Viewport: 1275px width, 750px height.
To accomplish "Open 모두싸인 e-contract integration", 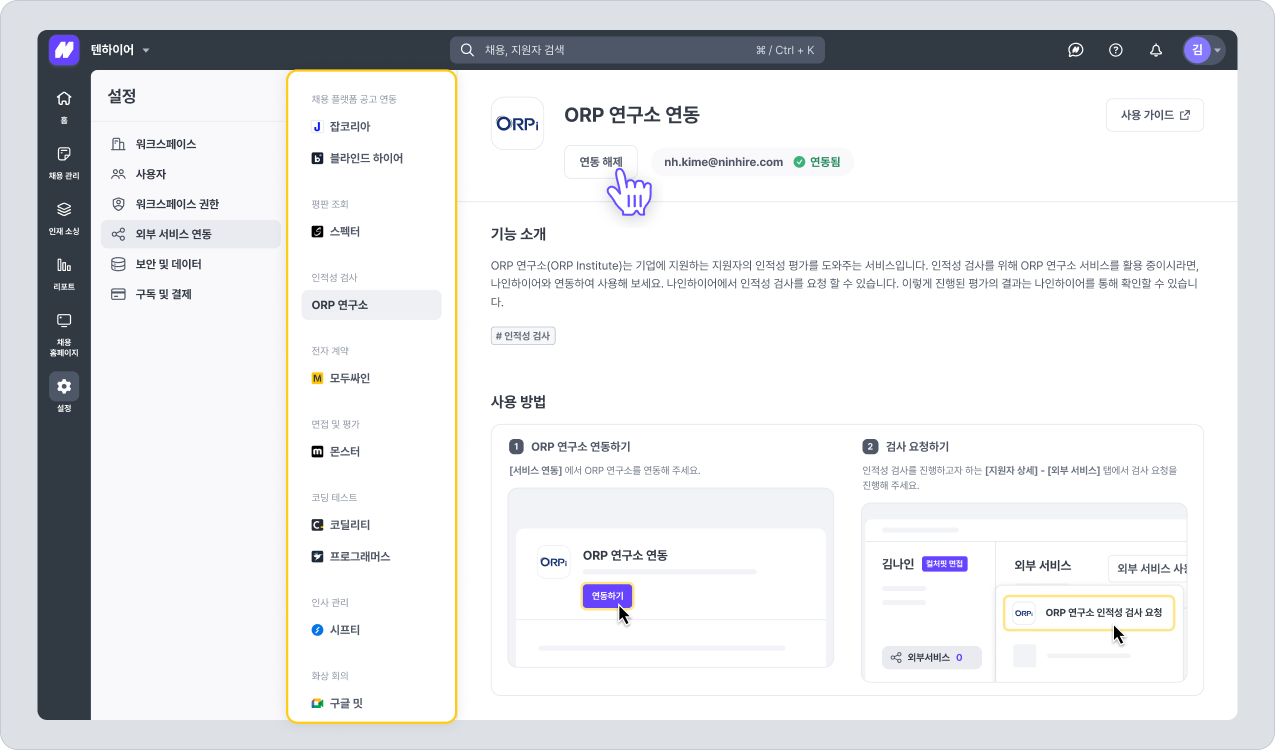I will coord(371,378).
